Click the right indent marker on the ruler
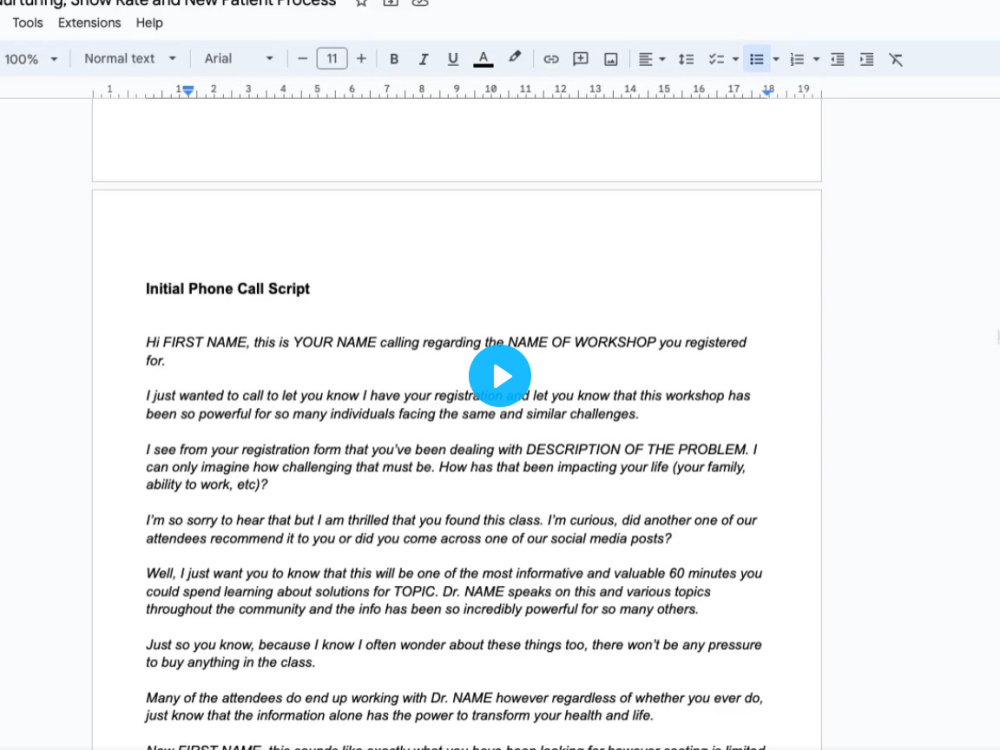This screenshot has height=750, width=1000. click(767, 92)
